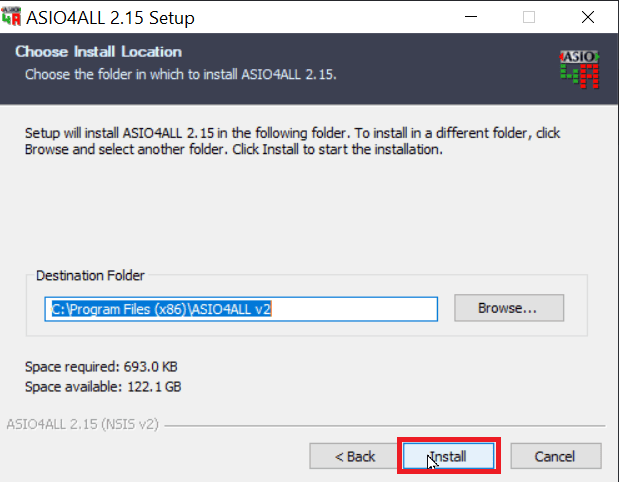Click the separator line beside NSIS branding
The width and height of the screenshot is (619, 482).
[x=385, y=426]
